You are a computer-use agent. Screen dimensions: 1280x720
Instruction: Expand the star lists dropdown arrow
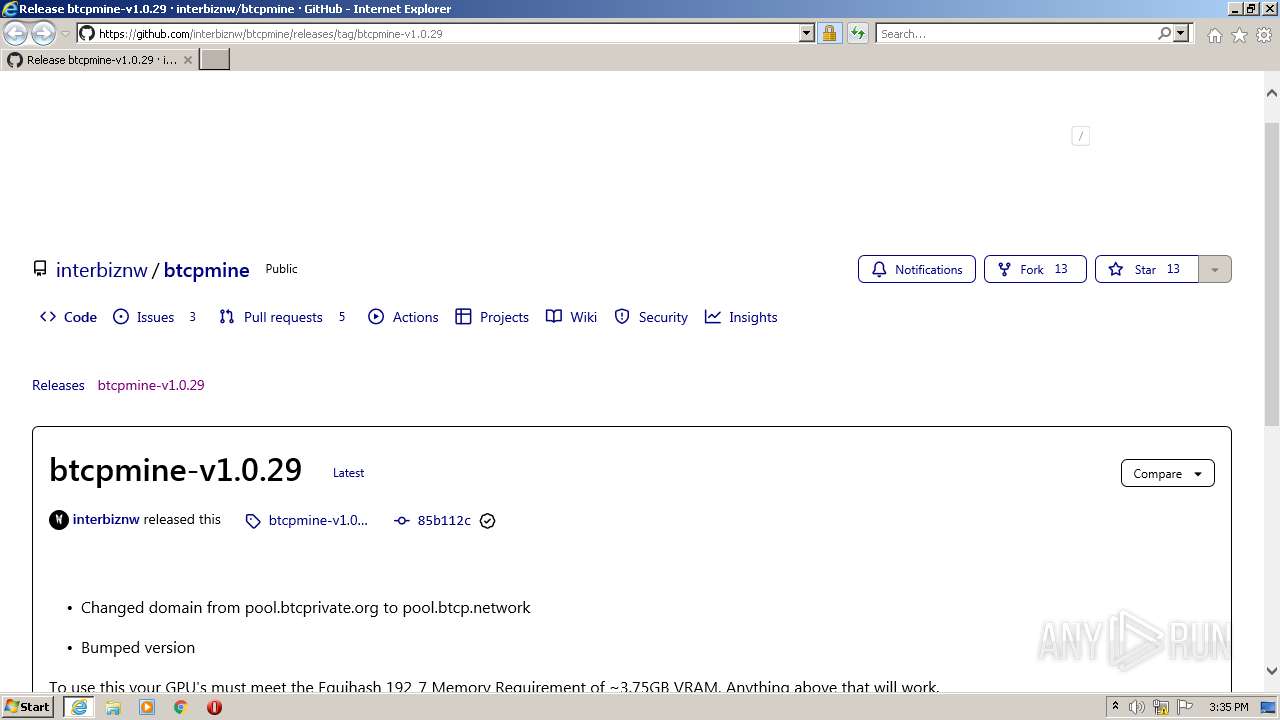(1215, 269)
